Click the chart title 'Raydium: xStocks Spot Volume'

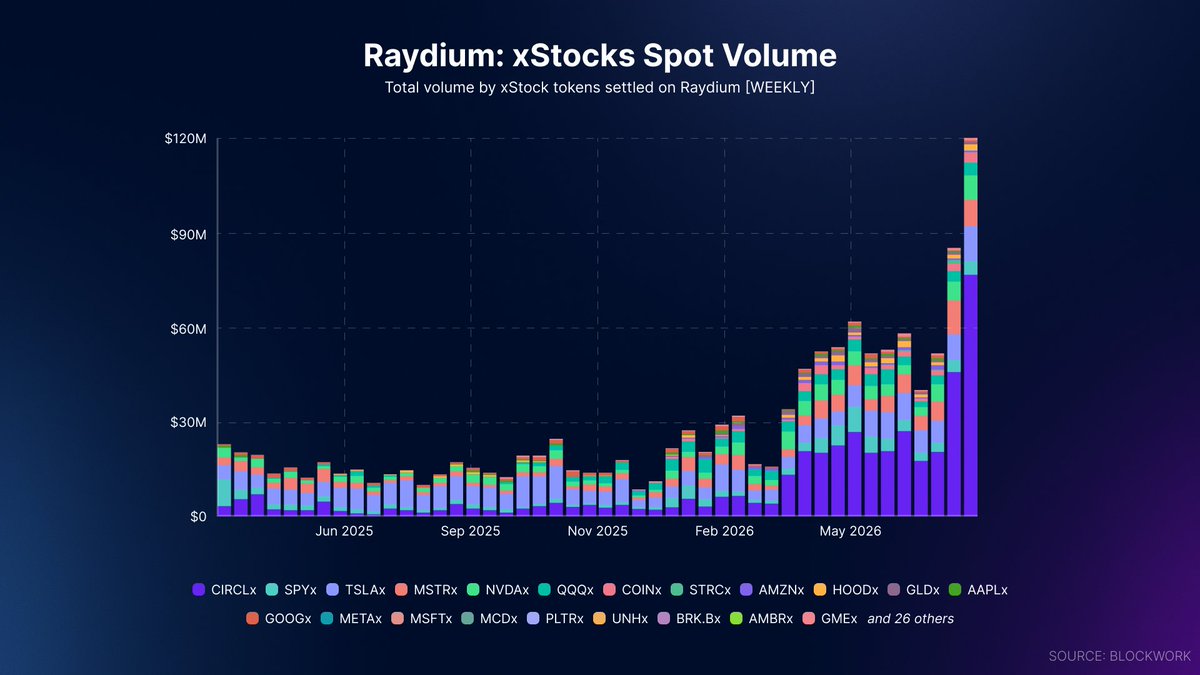(x=600, y=56)
